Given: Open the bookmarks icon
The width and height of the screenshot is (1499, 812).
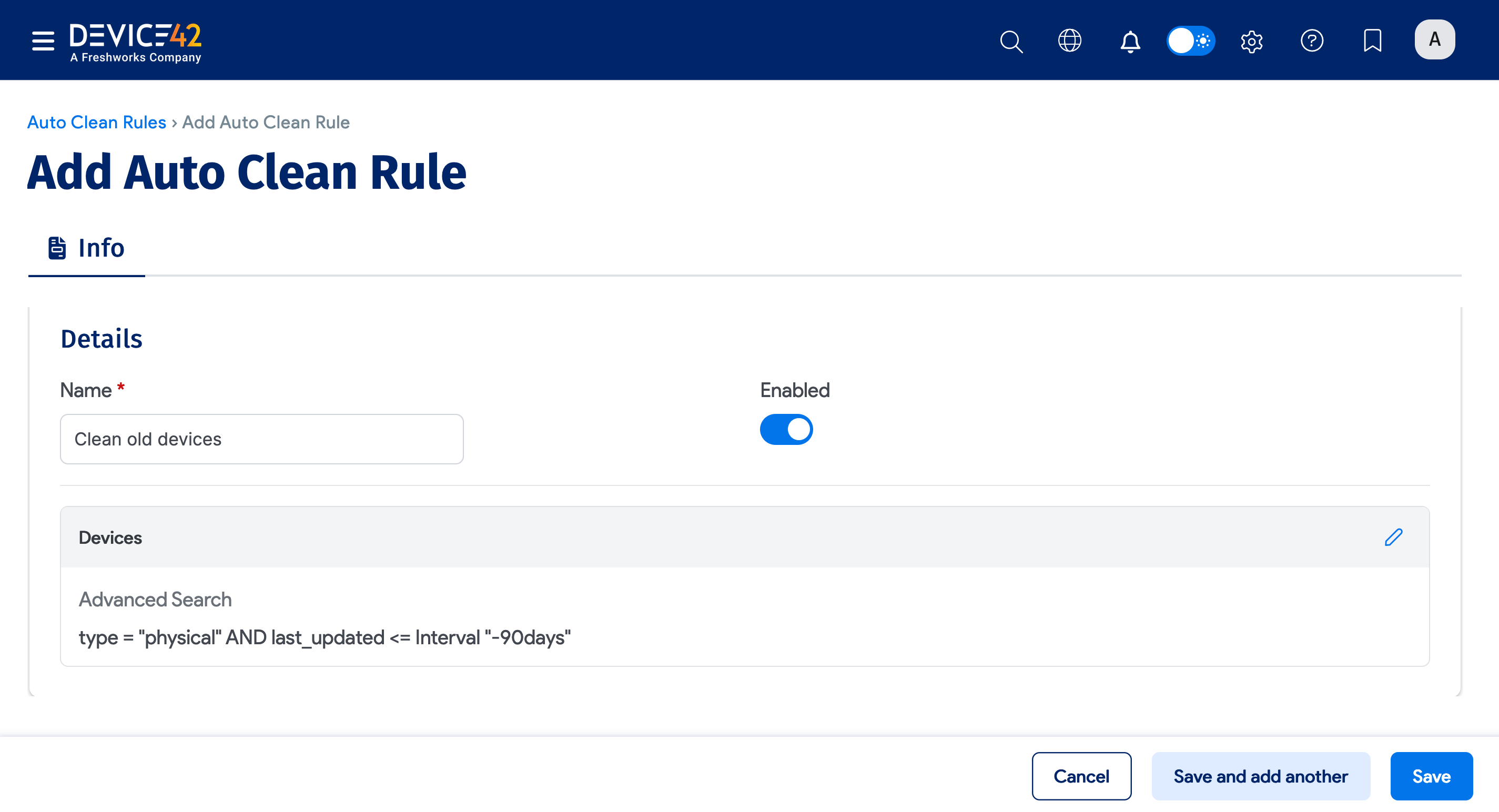Looking at the screenshot, I should 1373,40.
